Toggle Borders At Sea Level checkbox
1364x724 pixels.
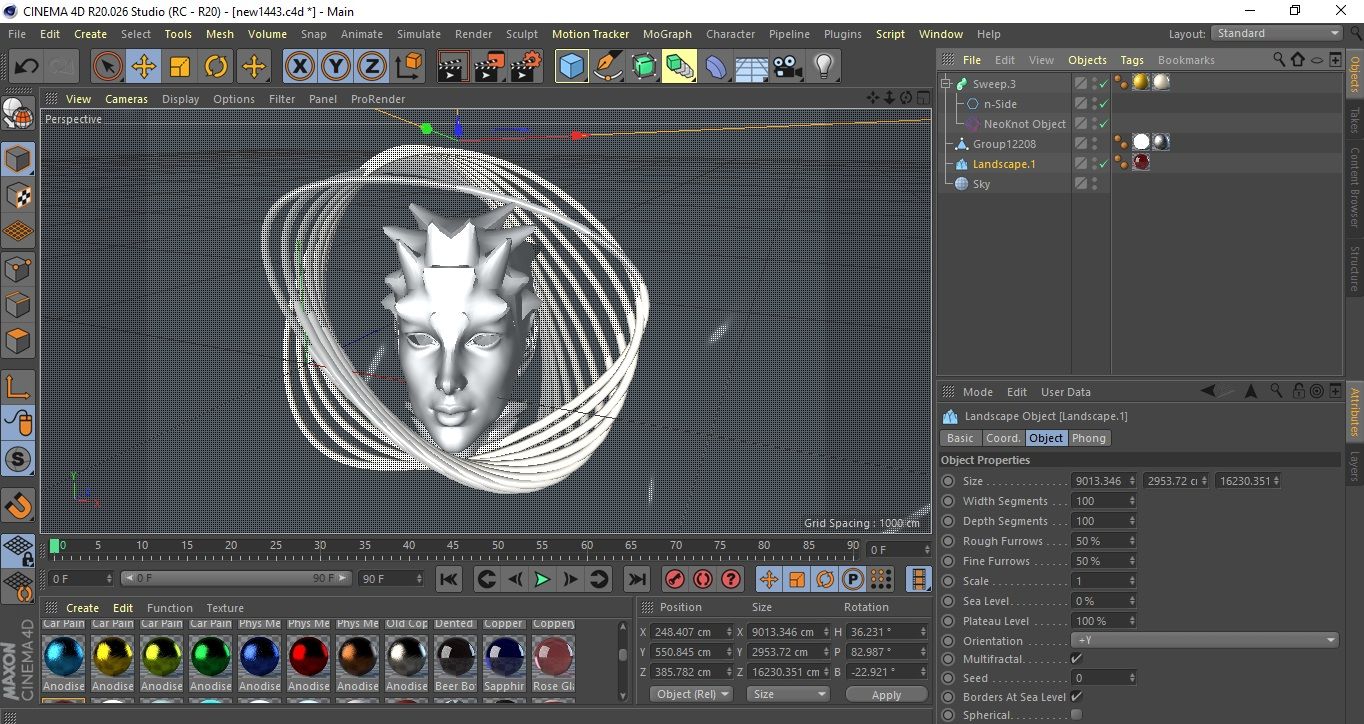tap(1076, 696)
